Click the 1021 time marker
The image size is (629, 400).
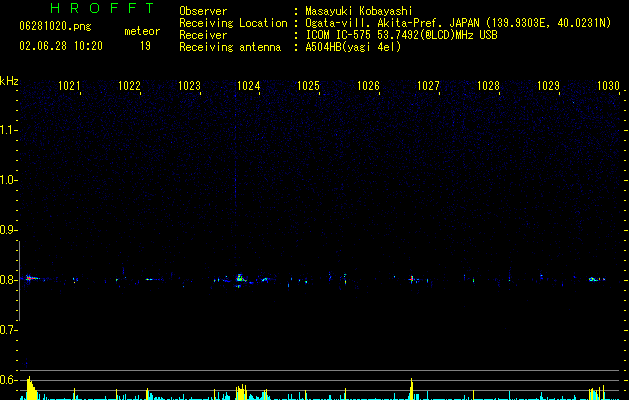click(x=69, y=86)
